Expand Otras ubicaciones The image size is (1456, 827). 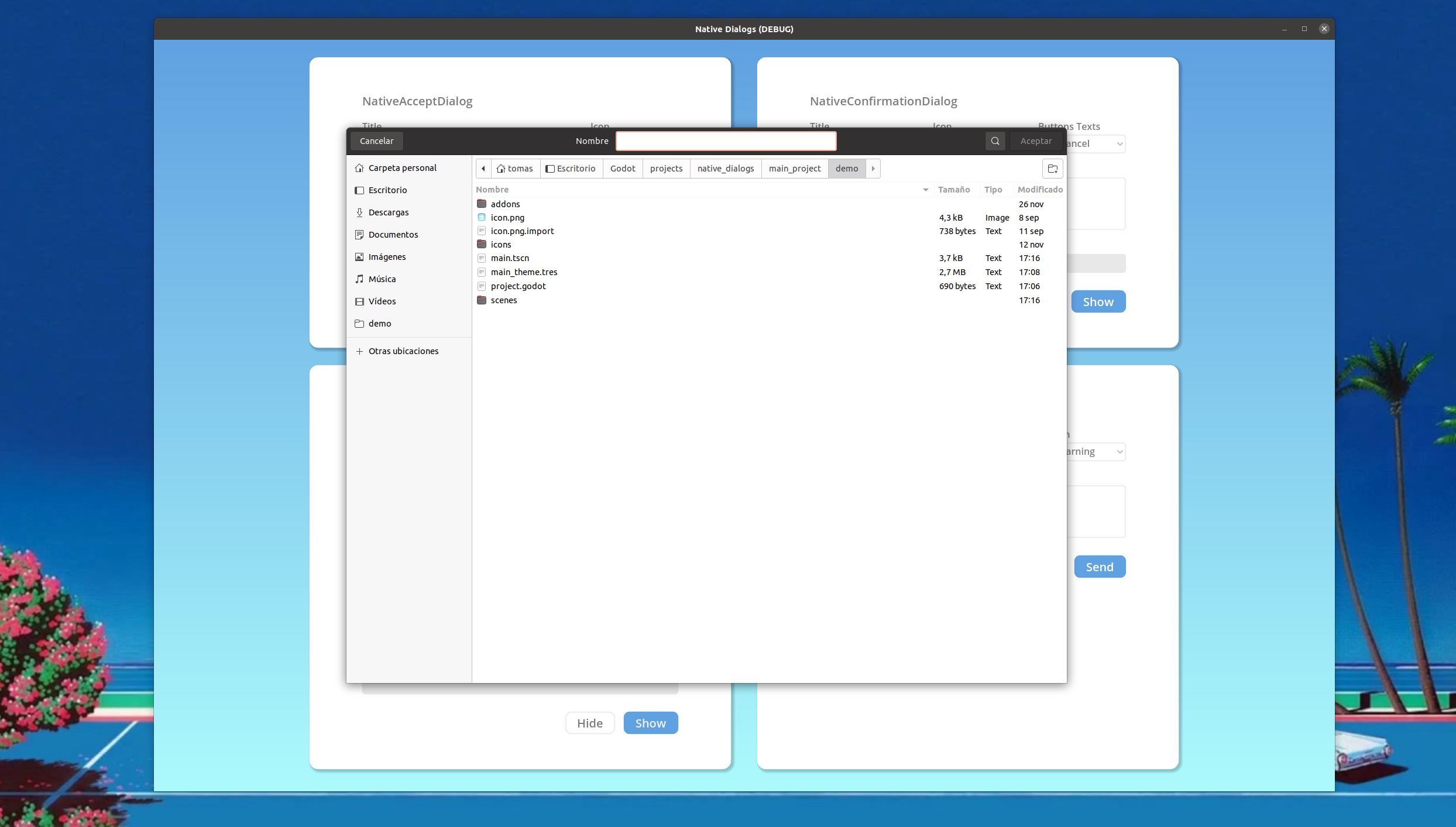click(403, 351)
